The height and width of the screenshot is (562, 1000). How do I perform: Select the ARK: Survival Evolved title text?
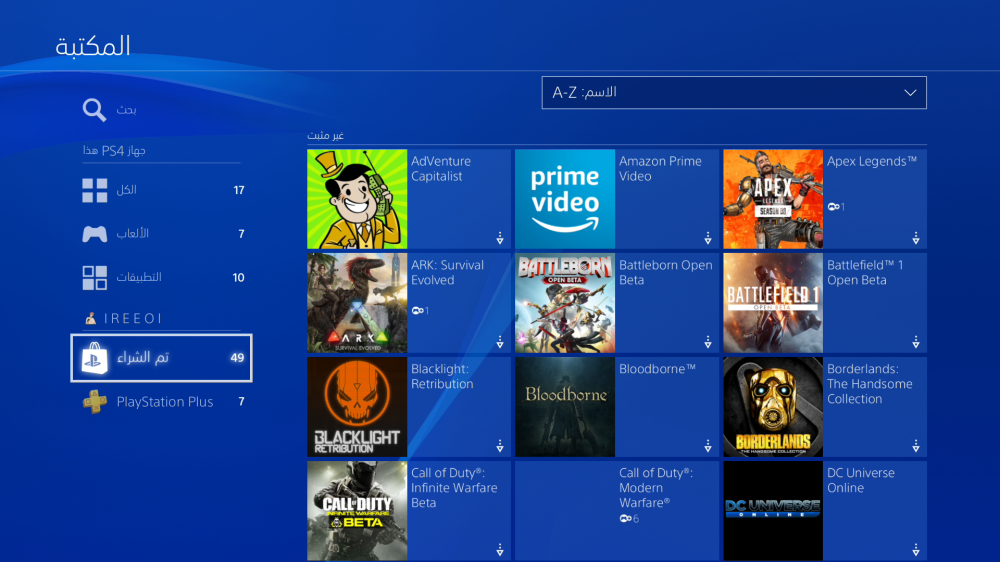pos(447,272)
